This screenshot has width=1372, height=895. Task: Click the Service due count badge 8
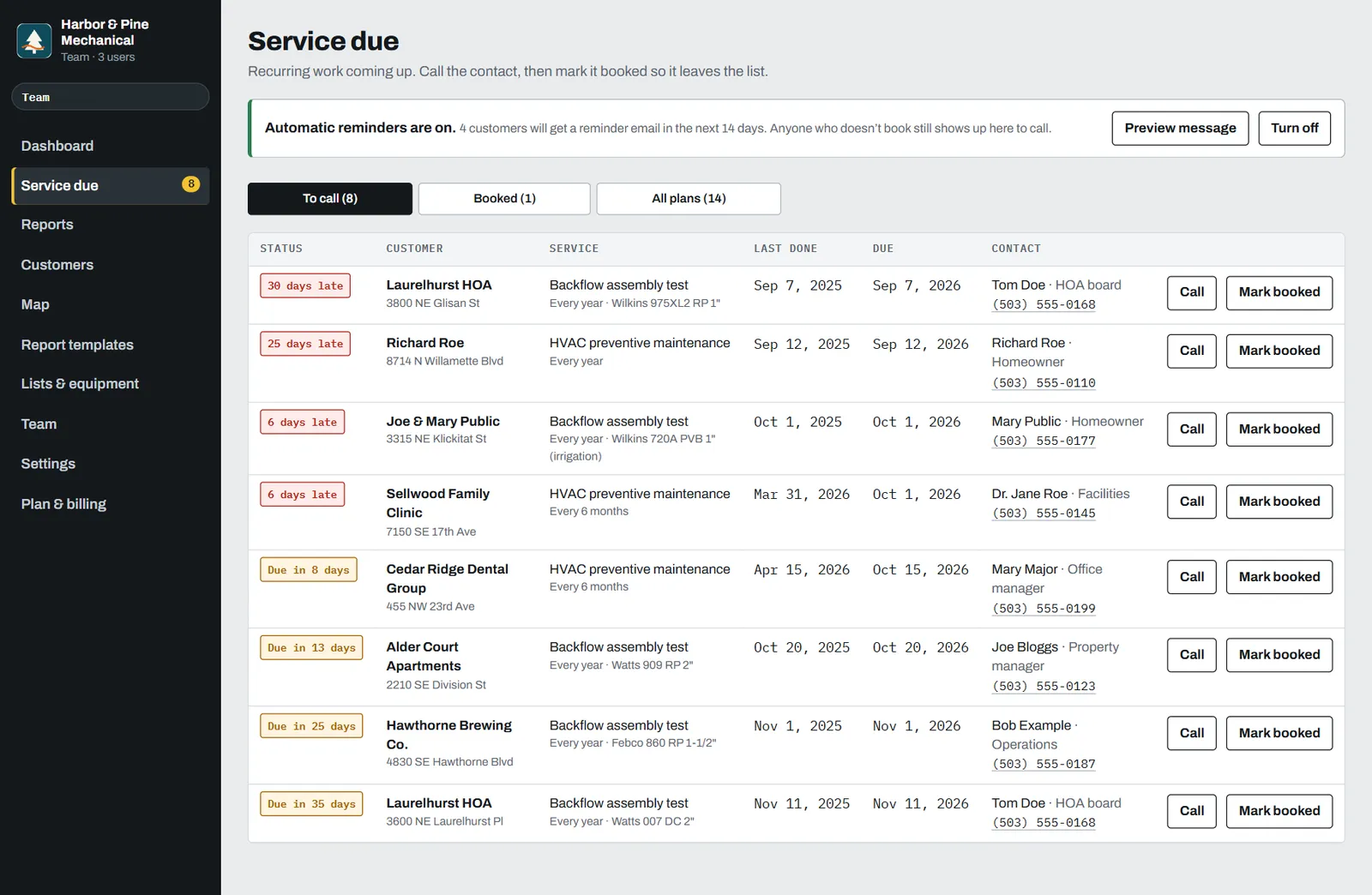pos(191,184)
